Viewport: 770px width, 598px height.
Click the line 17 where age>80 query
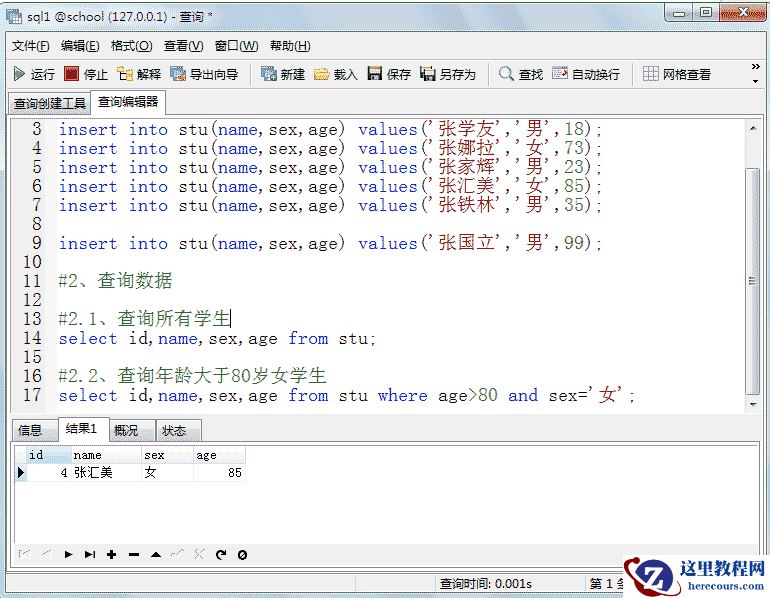[x=346, y=395]
